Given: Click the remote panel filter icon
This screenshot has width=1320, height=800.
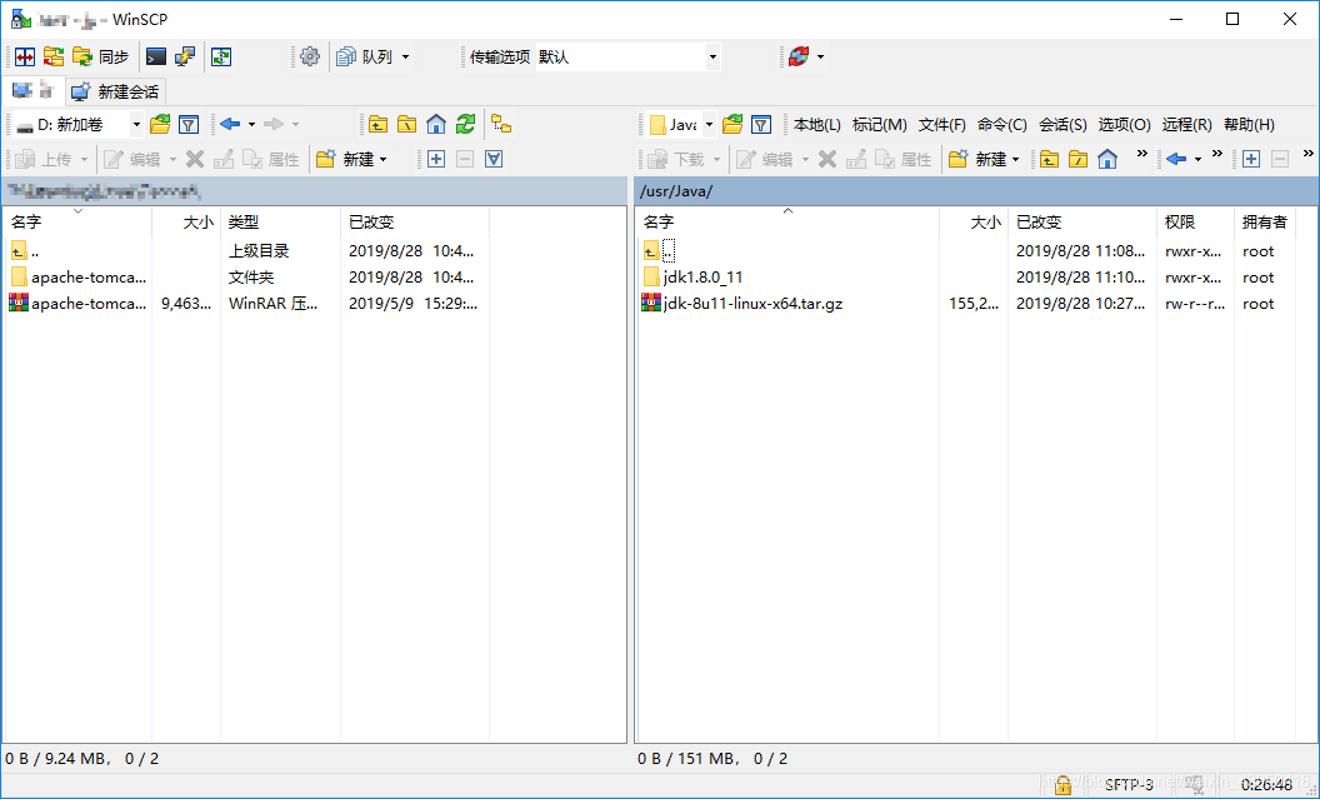Looking at the screenshot, I should pyautogui.click(x=761, y=125).
